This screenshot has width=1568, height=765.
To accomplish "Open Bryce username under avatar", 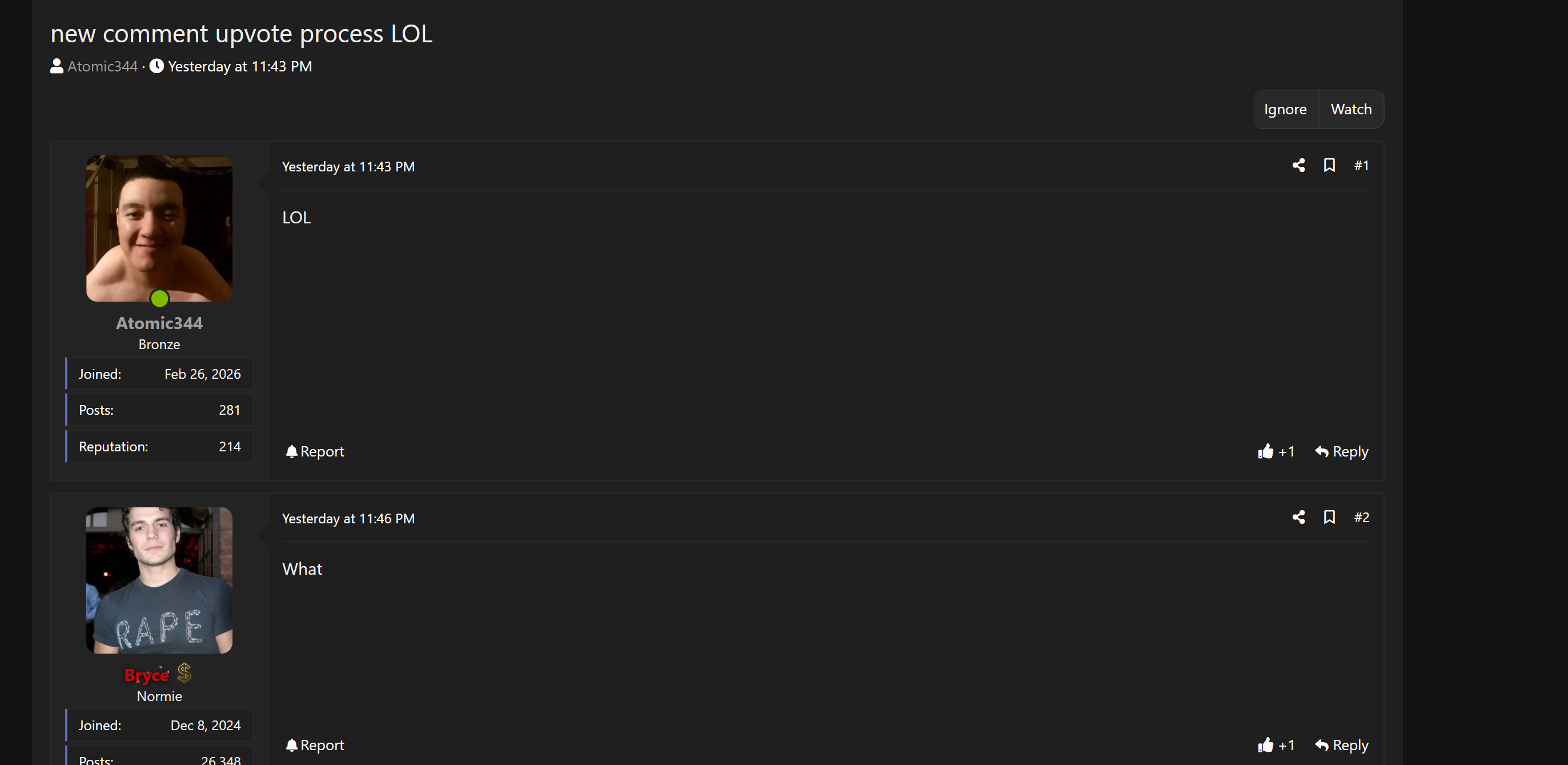I will [x=147, y=675].
